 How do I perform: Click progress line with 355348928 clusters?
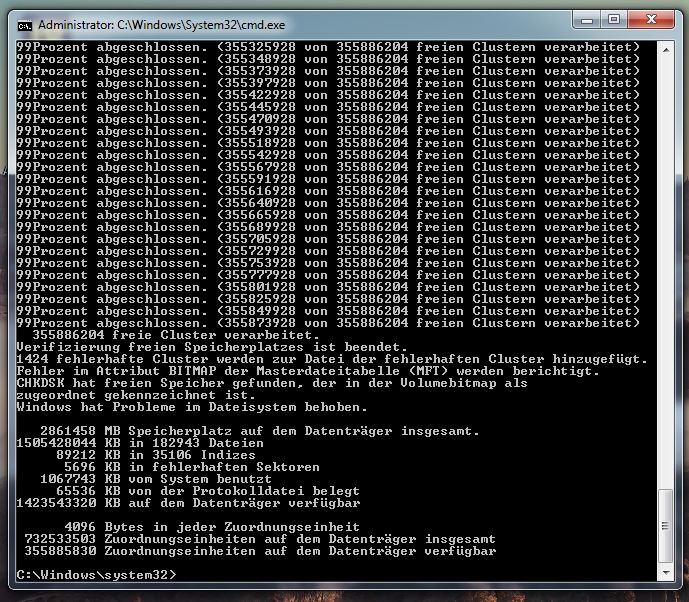[x=328, y=59]
